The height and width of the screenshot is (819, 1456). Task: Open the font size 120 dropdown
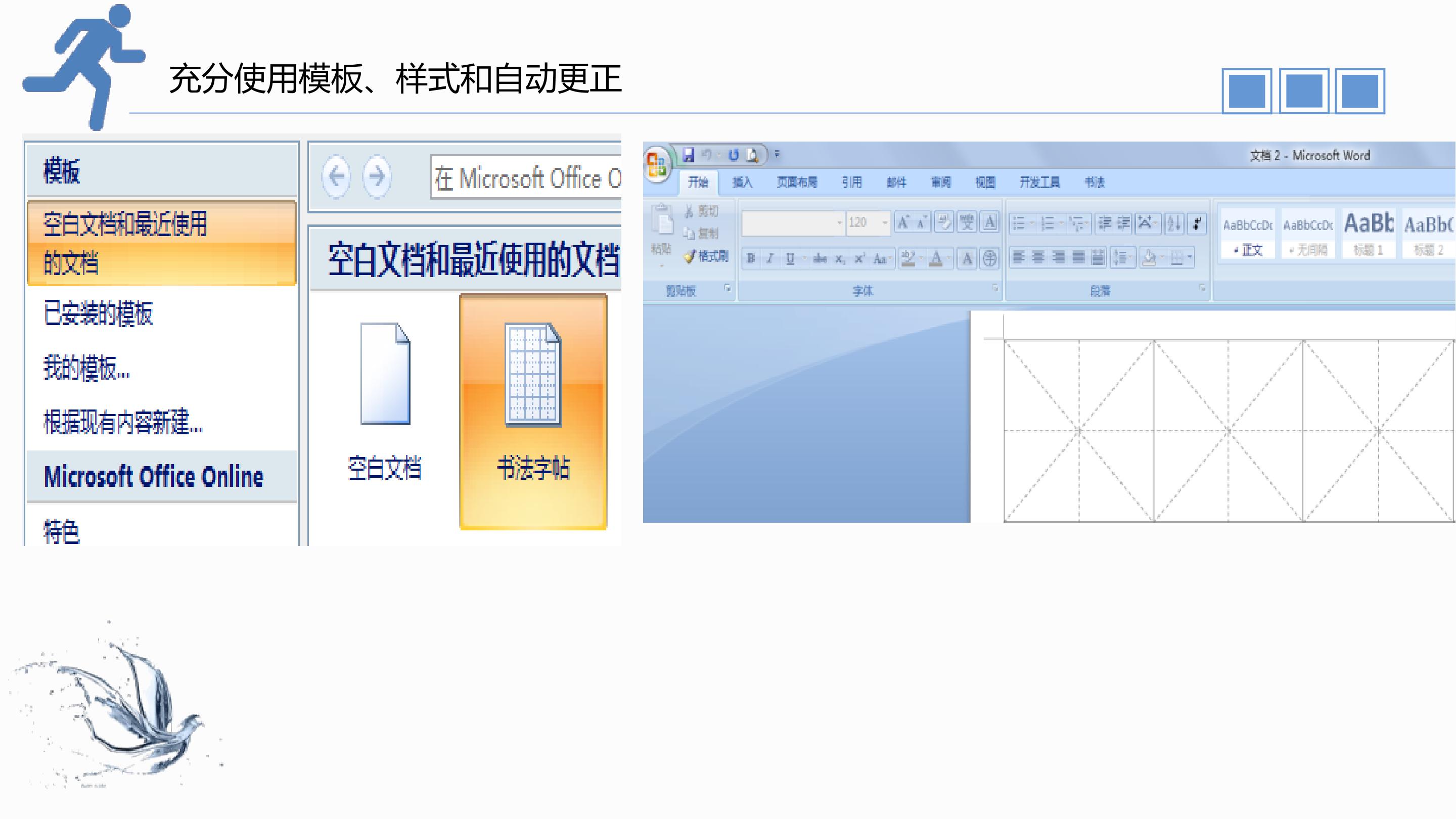[885, 222]
